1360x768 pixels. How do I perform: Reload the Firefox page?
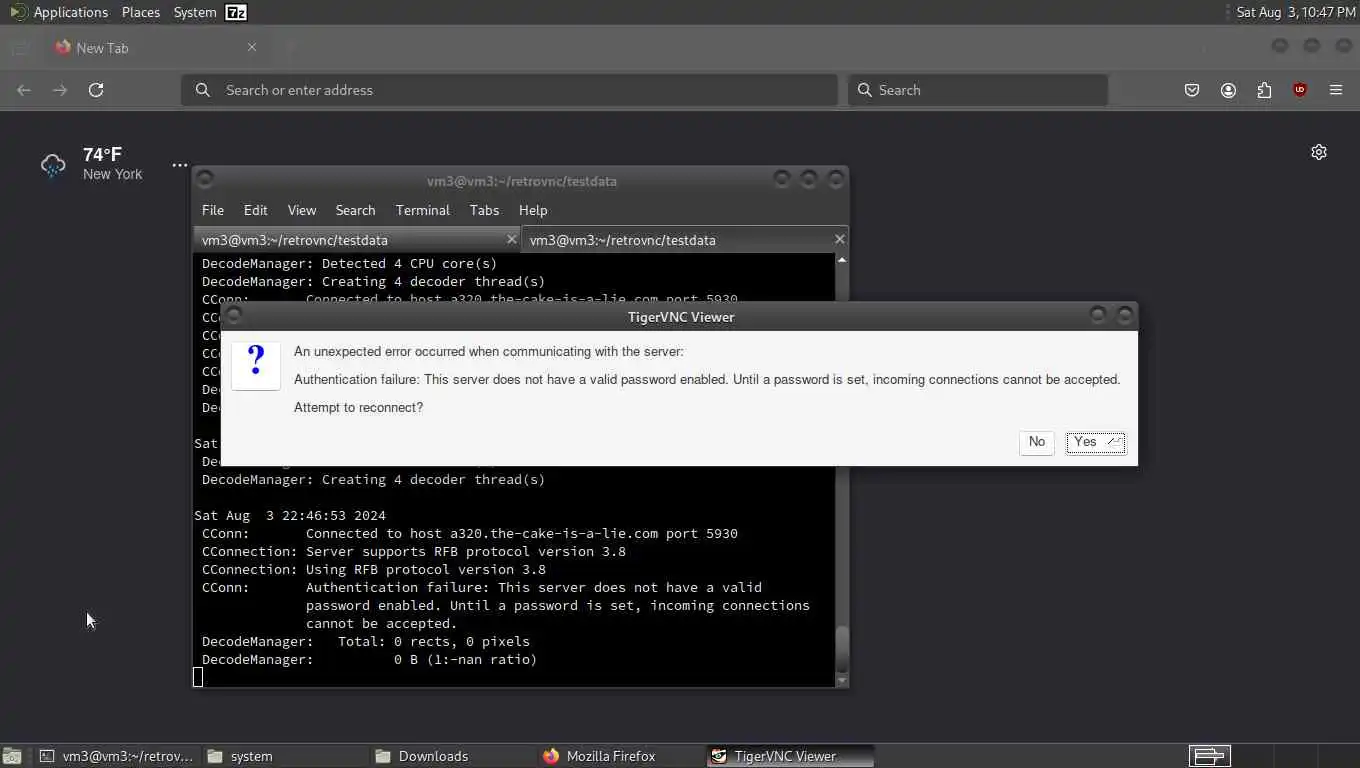[96, 90]
